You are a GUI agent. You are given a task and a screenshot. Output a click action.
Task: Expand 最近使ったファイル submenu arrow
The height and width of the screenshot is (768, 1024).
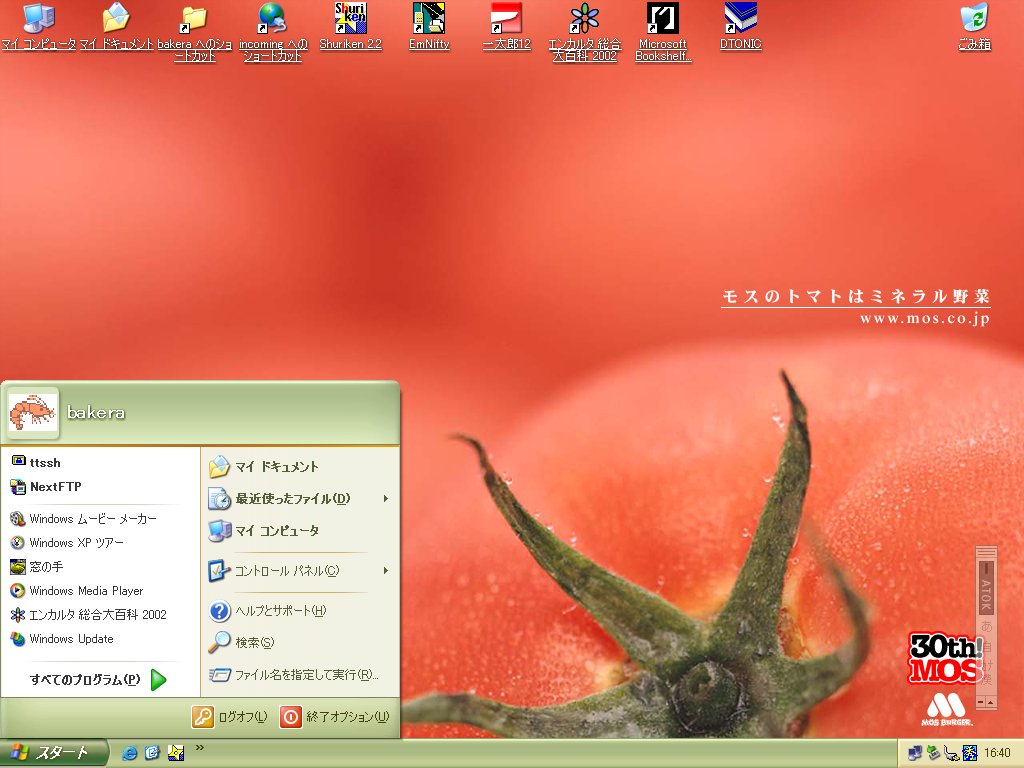(x=385, y=499)
